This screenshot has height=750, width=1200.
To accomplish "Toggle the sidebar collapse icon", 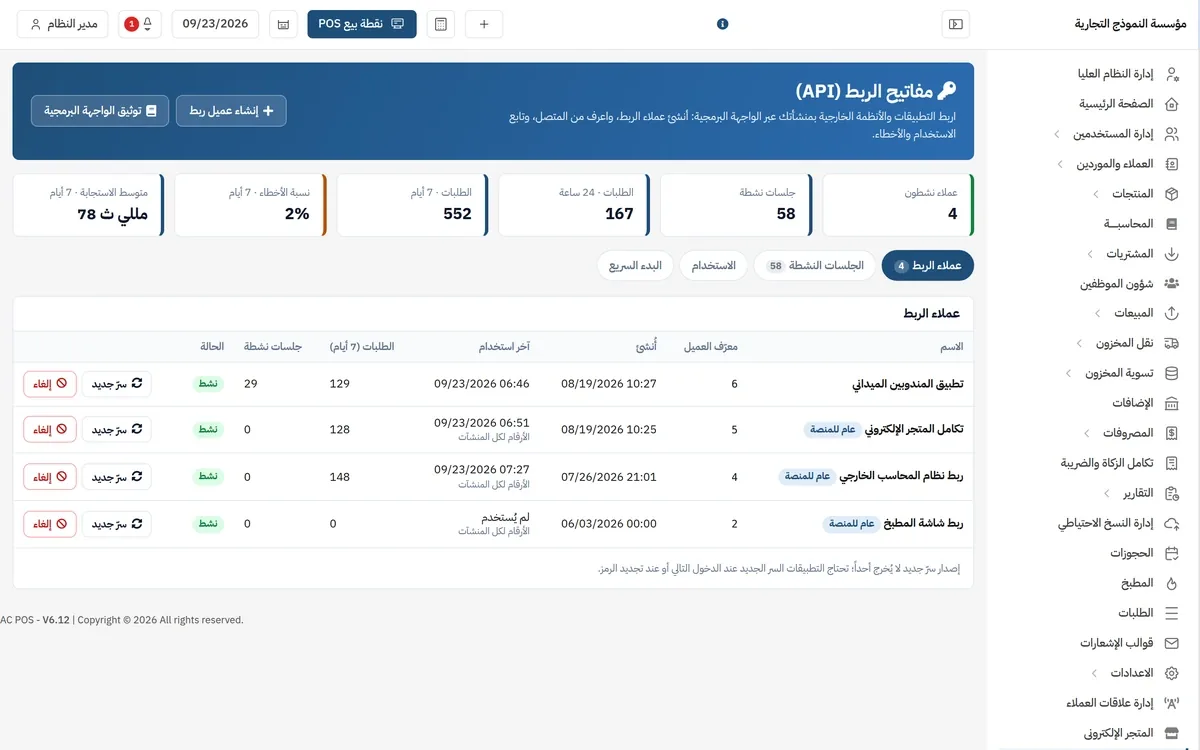I will (956, 24).
